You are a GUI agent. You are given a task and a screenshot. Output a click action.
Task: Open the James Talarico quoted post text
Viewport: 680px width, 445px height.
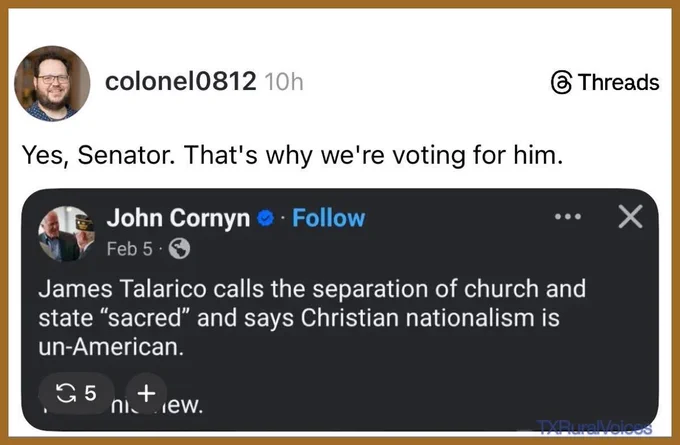pos(312,318)
